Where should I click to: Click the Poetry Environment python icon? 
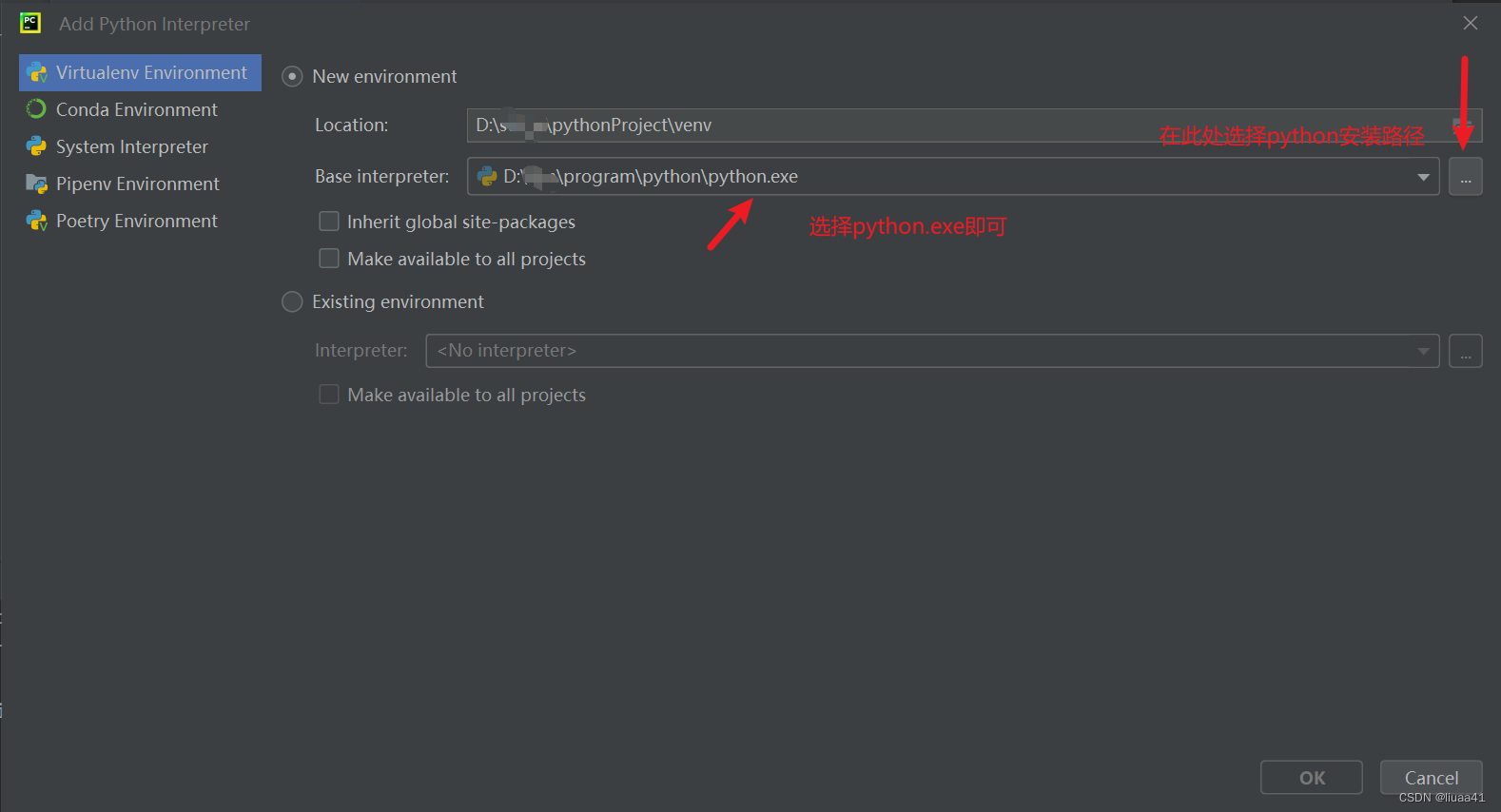pyautogui.click(x=36, y=221)
